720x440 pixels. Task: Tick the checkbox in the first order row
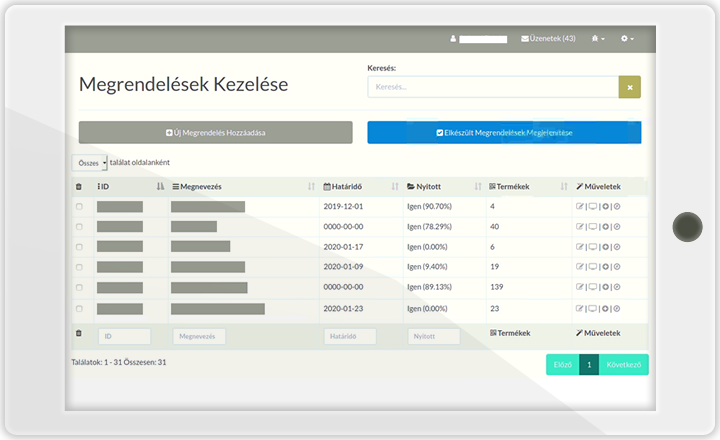79,207
